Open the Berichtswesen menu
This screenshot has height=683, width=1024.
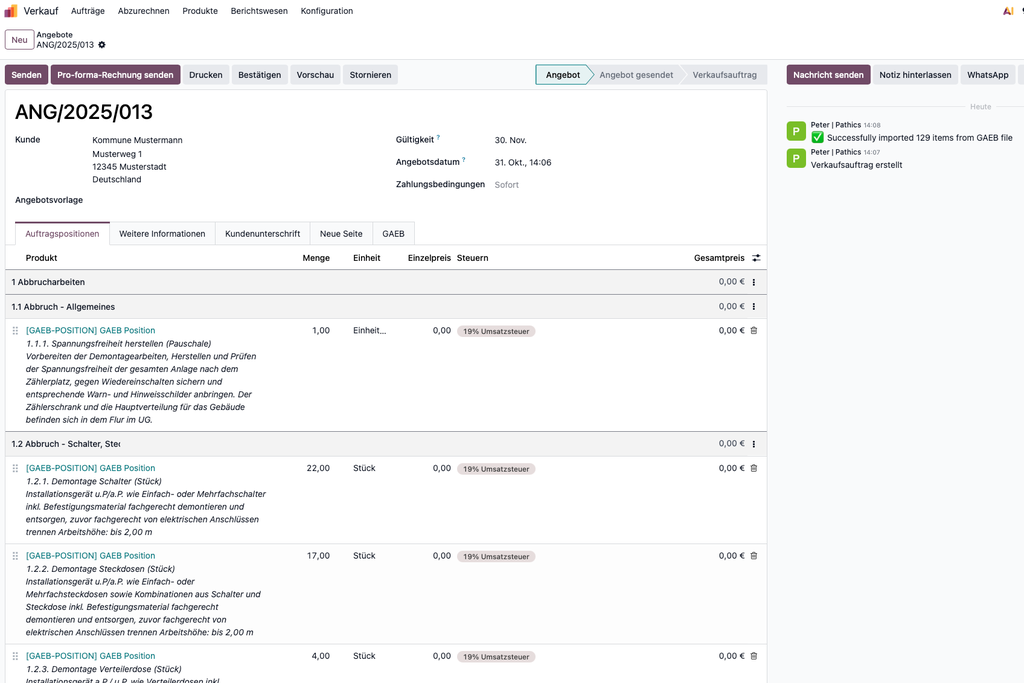tap(259, 11)
